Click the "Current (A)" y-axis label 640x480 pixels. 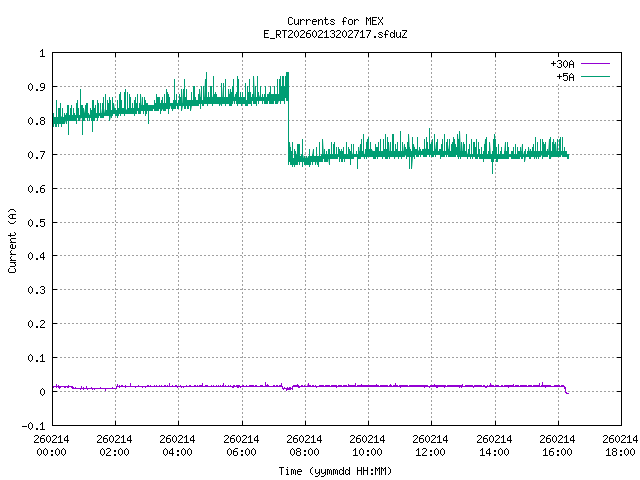[12, 239]
